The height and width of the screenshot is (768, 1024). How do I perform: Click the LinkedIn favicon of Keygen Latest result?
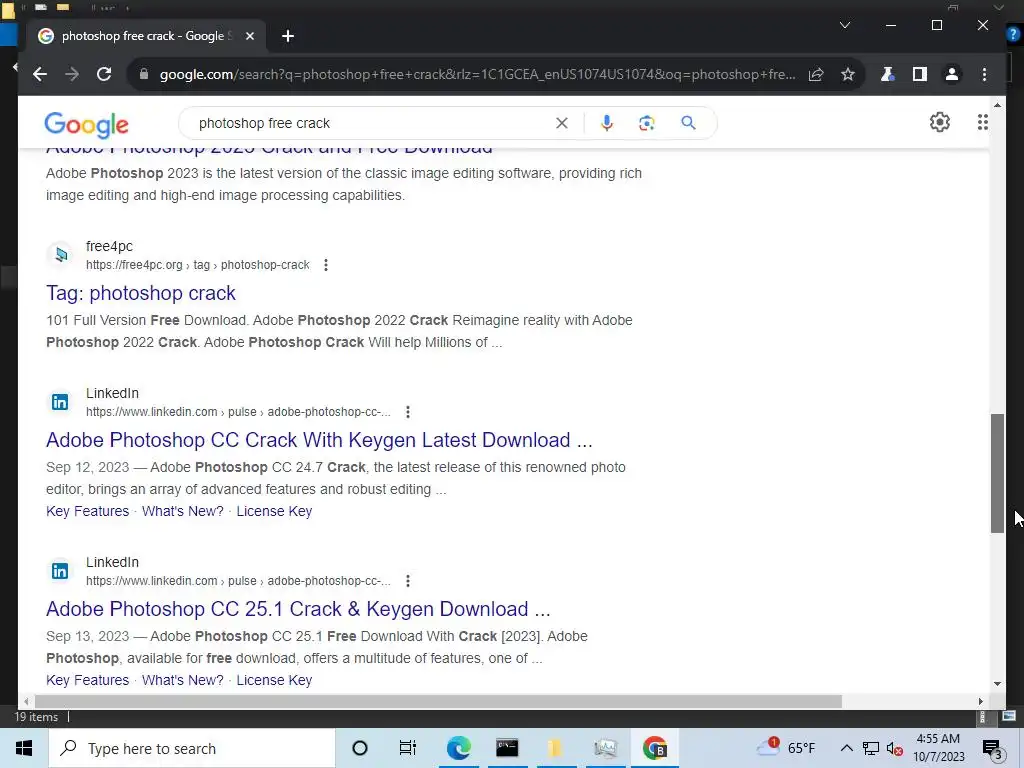point(60,402)
